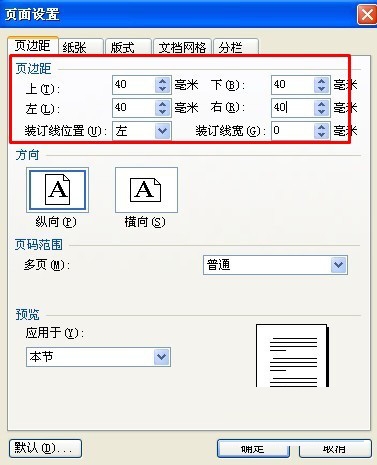Switch to the 纸张 tab
The image size is (377, 465).
(x=81, y=47)
